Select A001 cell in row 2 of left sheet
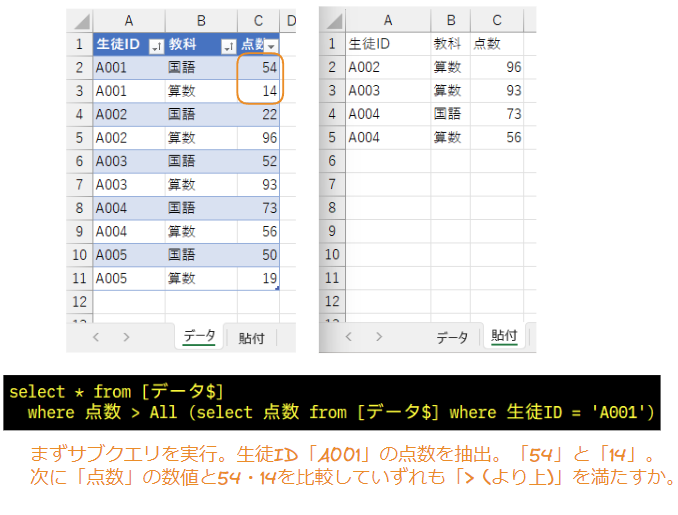This screenshot has height=515, width=678. pyautogui.click(x=129, y=67)
